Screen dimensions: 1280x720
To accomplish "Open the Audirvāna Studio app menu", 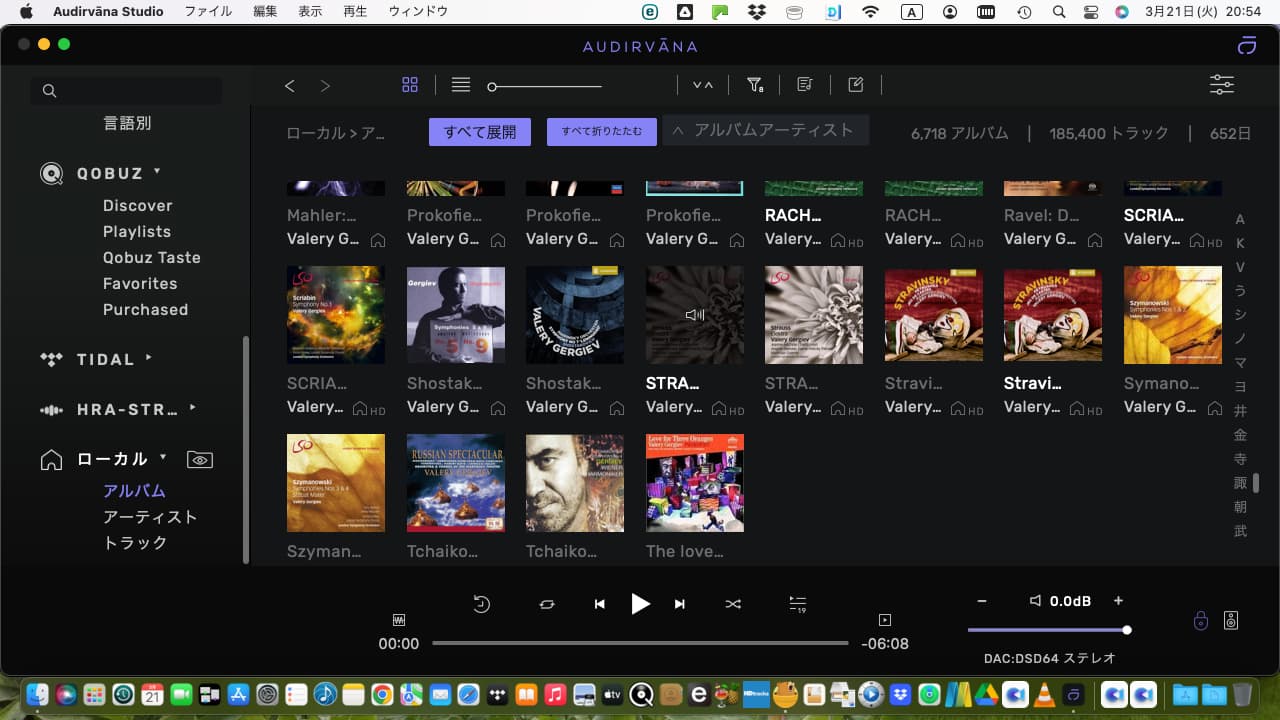I will 108,12.
